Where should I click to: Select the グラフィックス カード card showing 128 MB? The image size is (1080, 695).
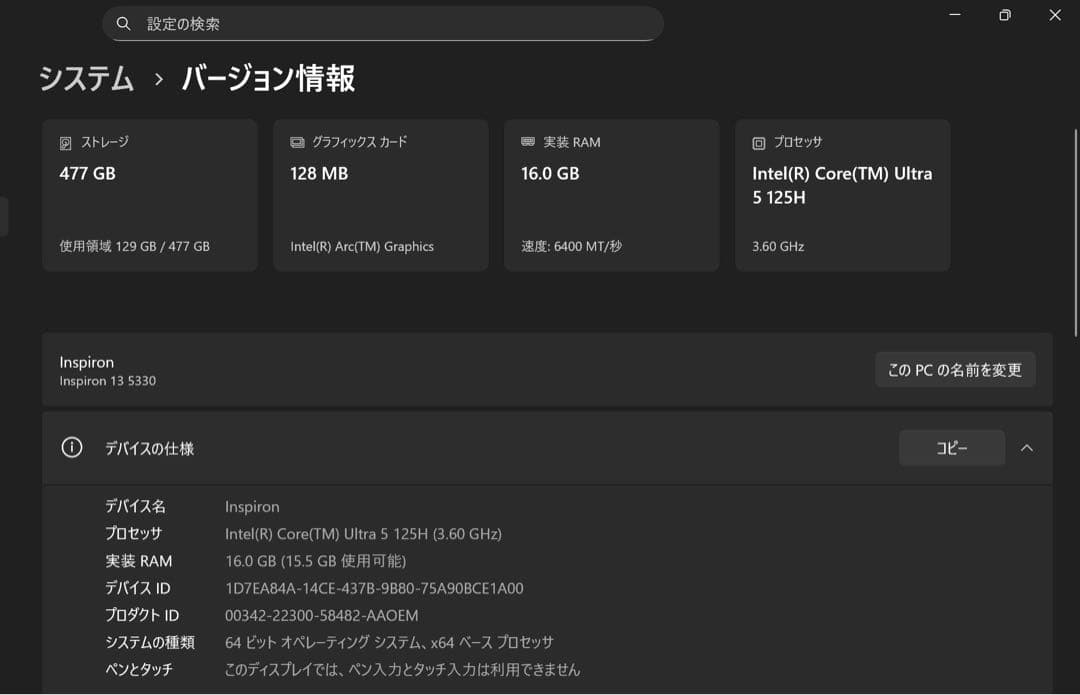pos(380,195)
